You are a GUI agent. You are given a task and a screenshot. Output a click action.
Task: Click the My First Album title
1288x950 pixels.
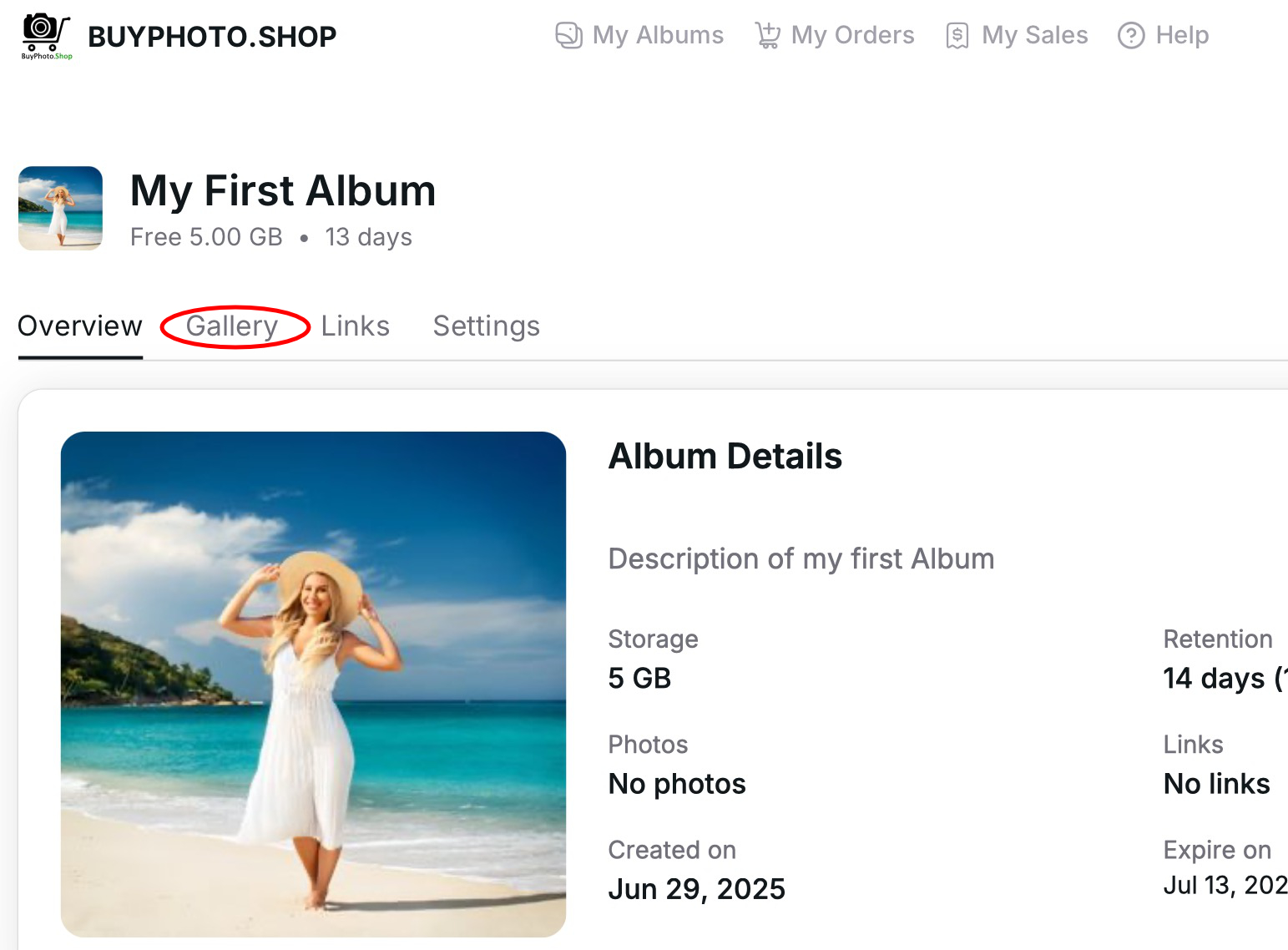[283, 190]
